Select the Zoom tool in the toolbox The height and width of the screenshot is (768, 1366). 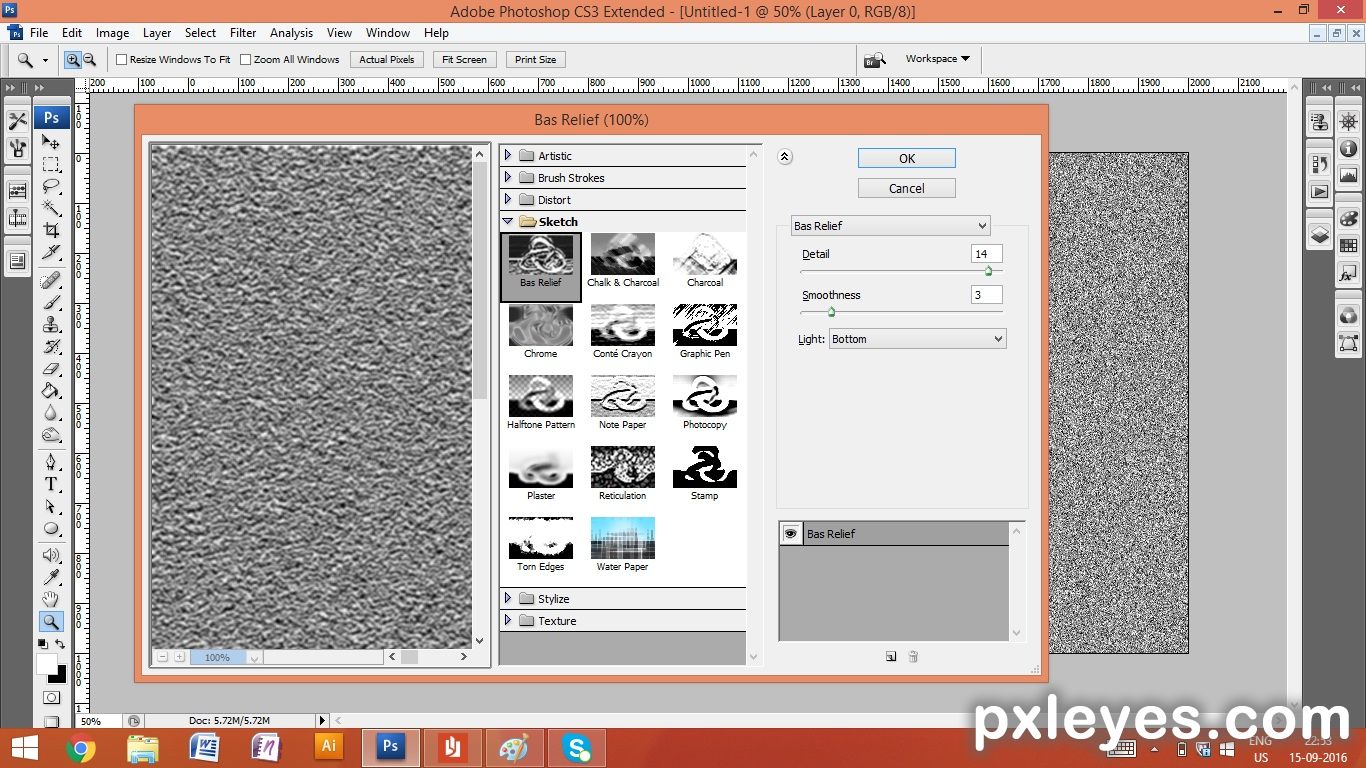coord(51,622)
